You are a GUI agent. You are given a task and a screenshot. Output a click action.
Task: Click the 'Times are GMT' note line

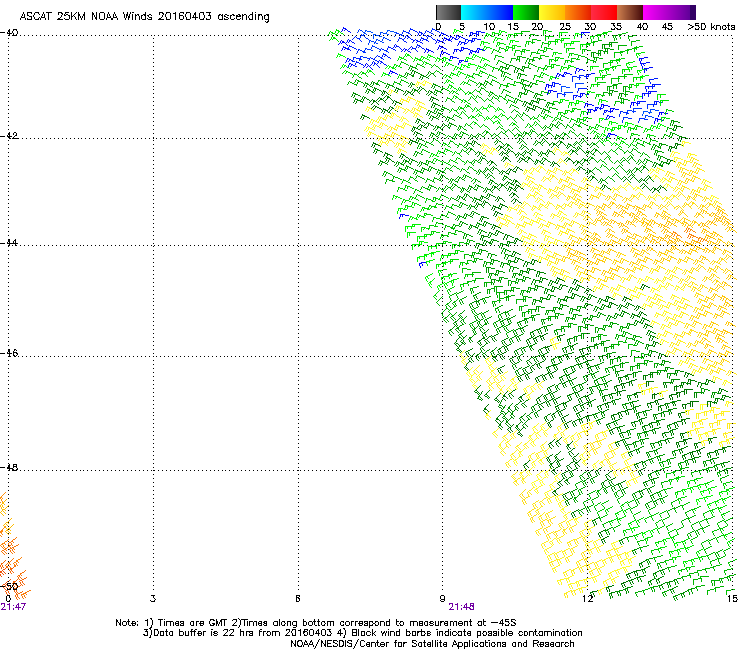pos(316,623)
